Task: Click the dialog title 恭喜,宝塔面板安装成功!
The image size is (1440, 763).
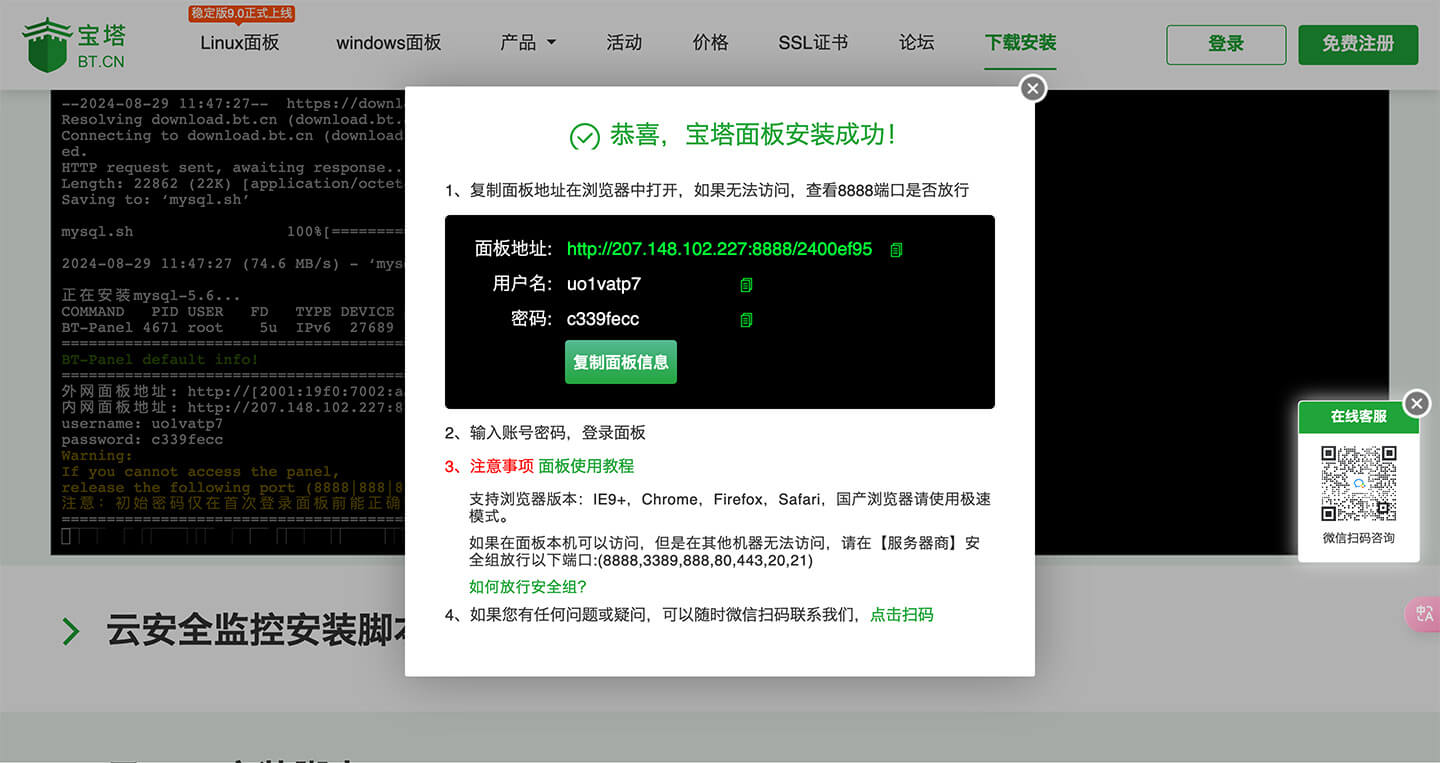Action: pyautogui.click(x=753, y=135)
